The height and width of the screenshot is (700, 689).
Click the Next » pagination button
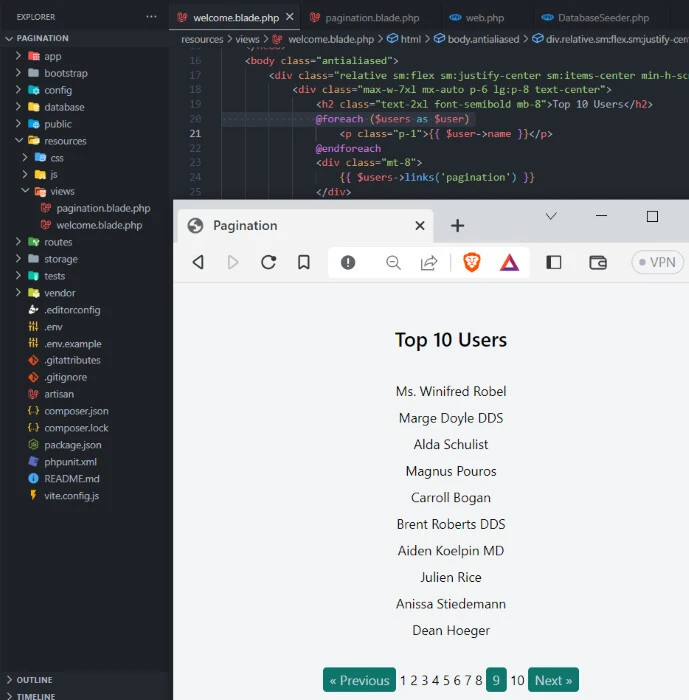[553, 680]
